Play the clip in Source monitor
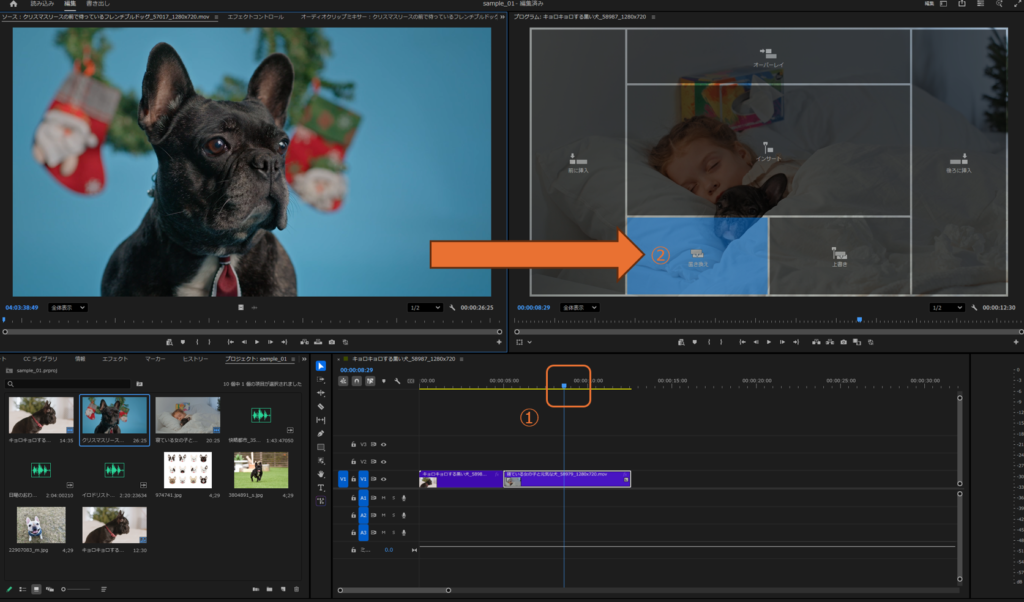1024x602 pixels. (x=257, y=342)
